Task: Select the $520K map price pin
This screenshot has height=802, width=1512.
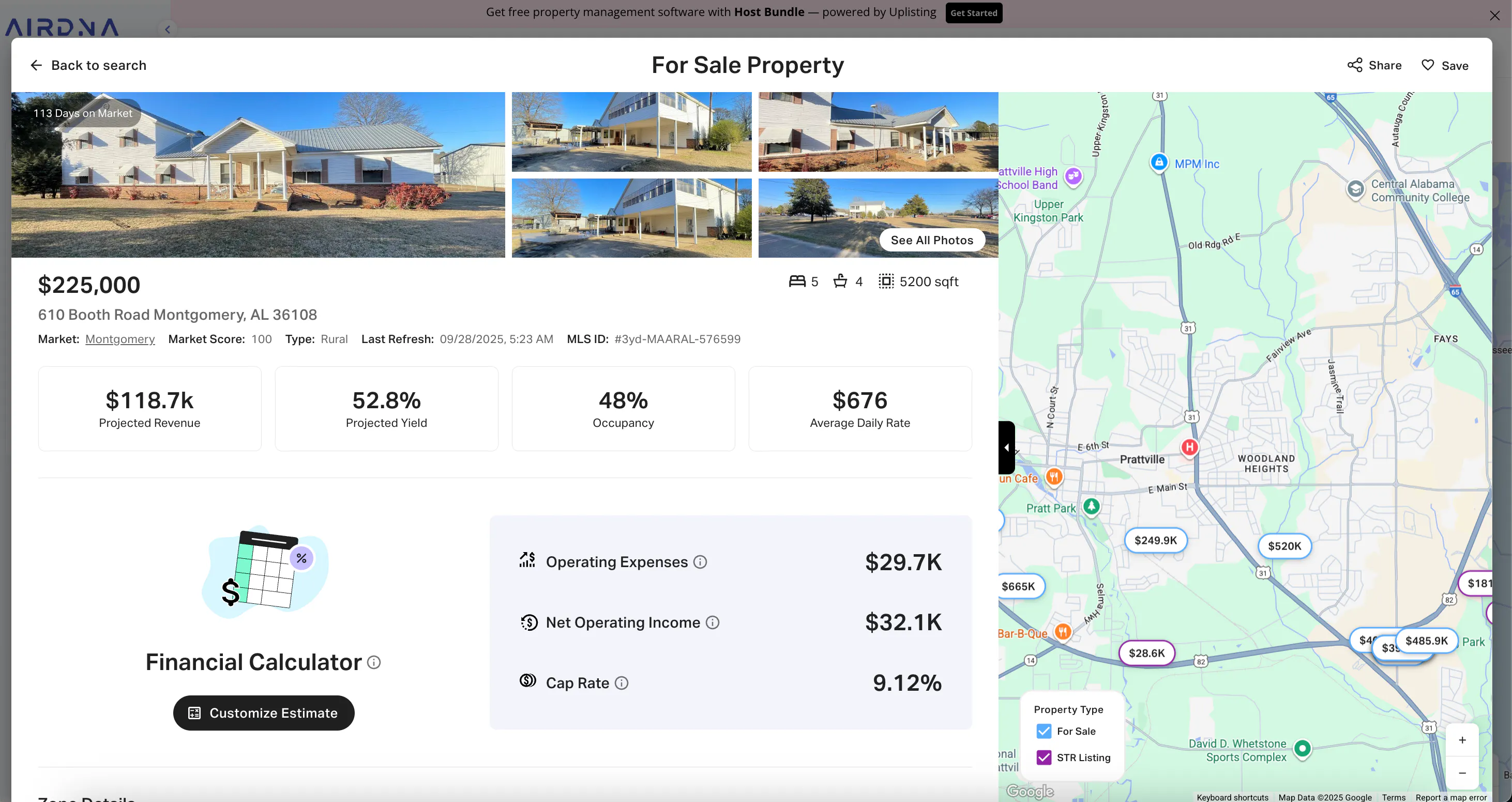Action: pyautogui.click(x=1284, y=546)
